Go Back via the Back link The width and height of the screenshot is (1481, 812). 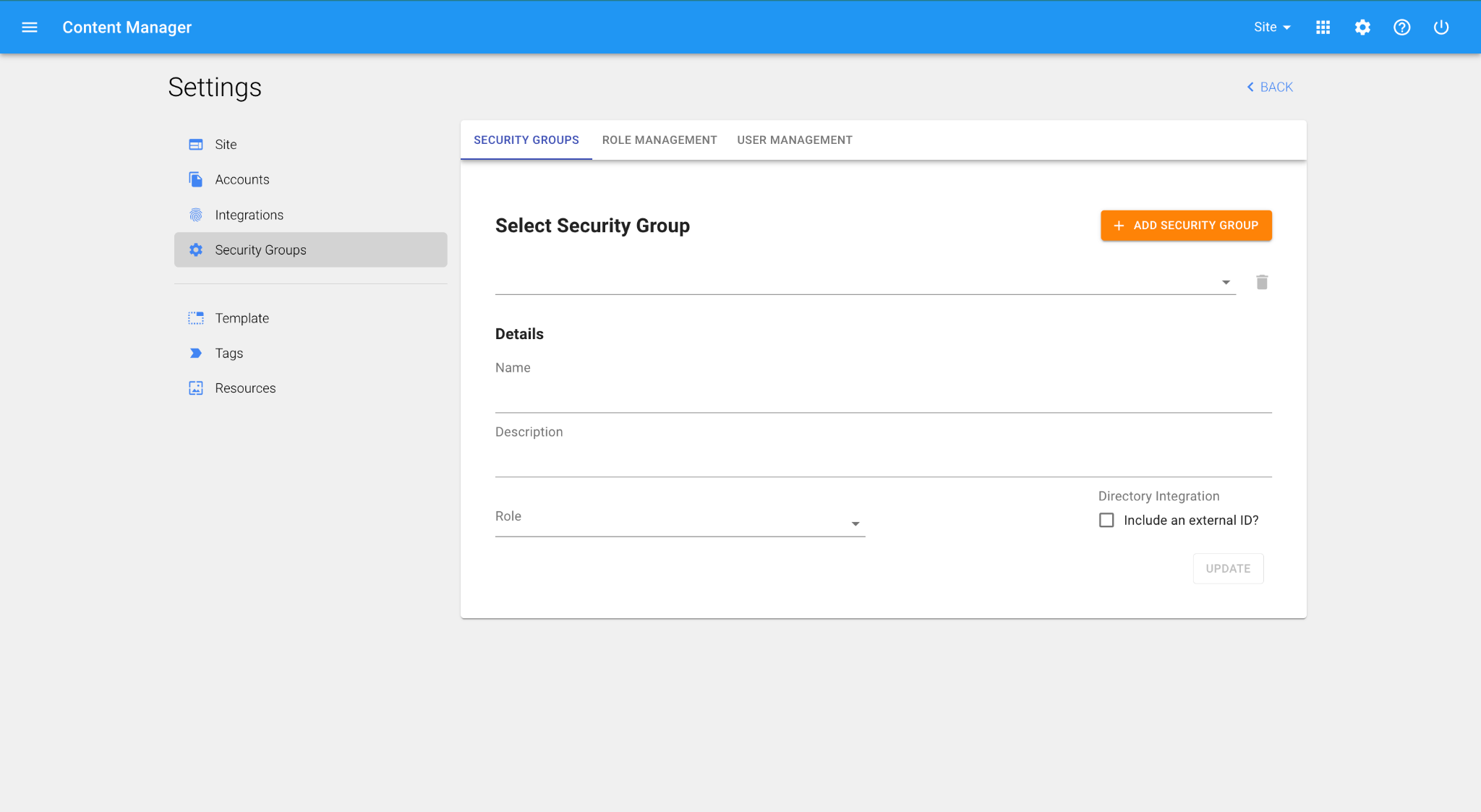click(x=1270, y=87)
